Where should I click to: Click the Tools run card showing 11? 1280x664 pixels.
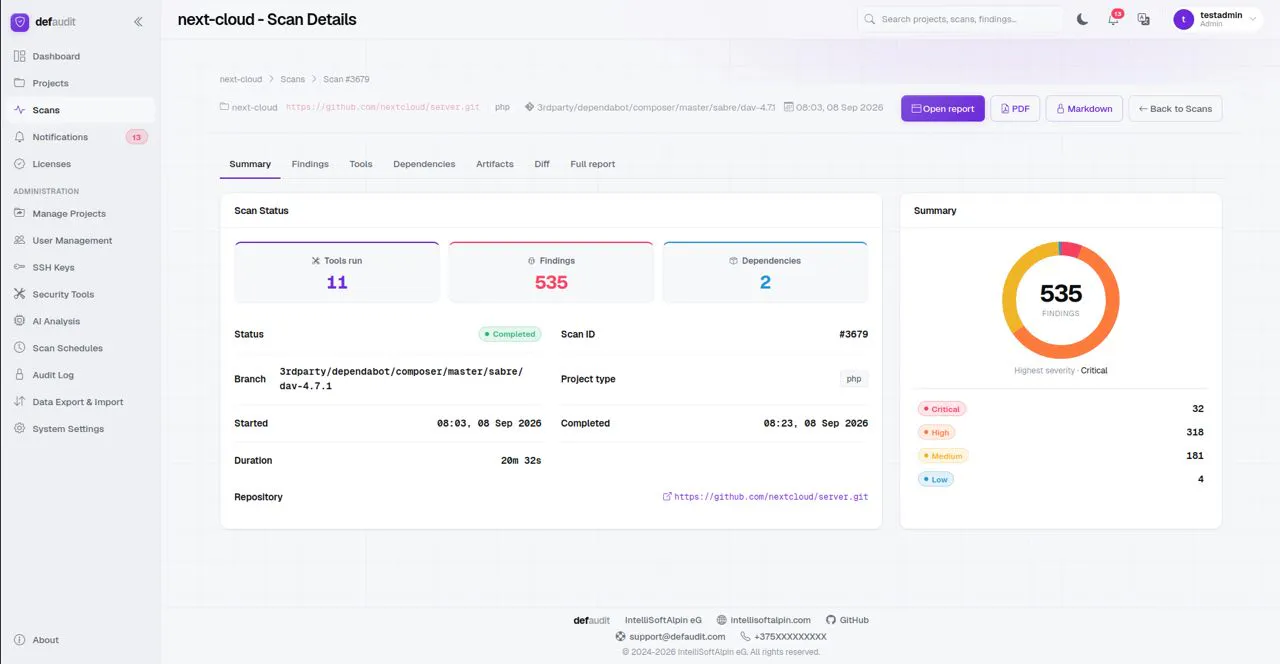point(337,272)
